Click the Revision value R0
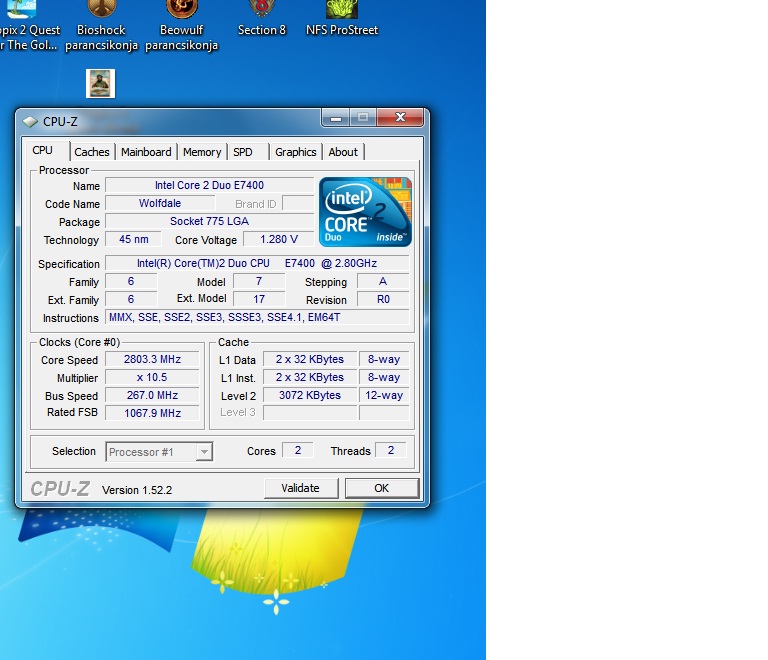This screenshot has width=768, height=660. [x=383, y=299]
